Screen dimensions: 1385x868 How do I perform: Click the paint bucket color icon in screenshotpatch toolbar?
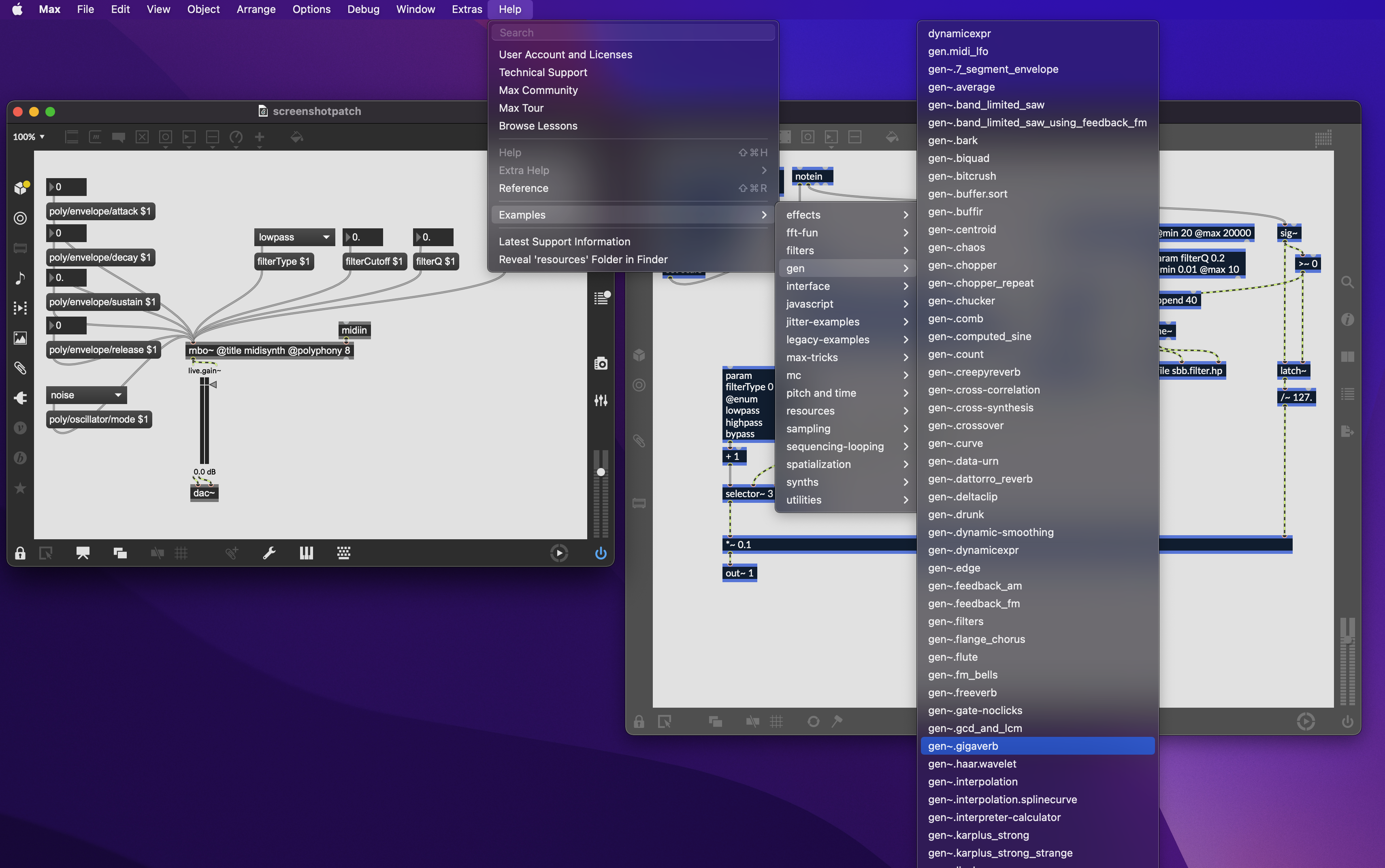296,137
